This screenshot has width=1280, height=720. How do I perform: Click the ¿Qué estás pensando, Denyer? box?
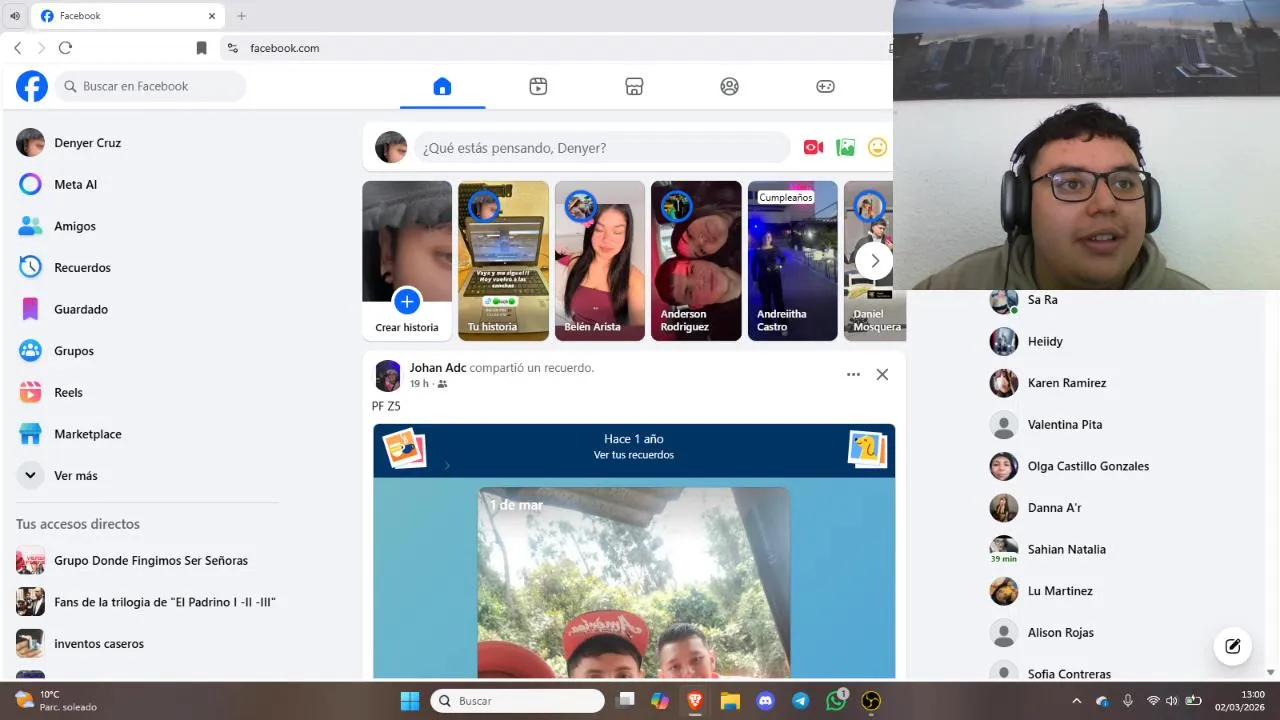coord(602,148)
